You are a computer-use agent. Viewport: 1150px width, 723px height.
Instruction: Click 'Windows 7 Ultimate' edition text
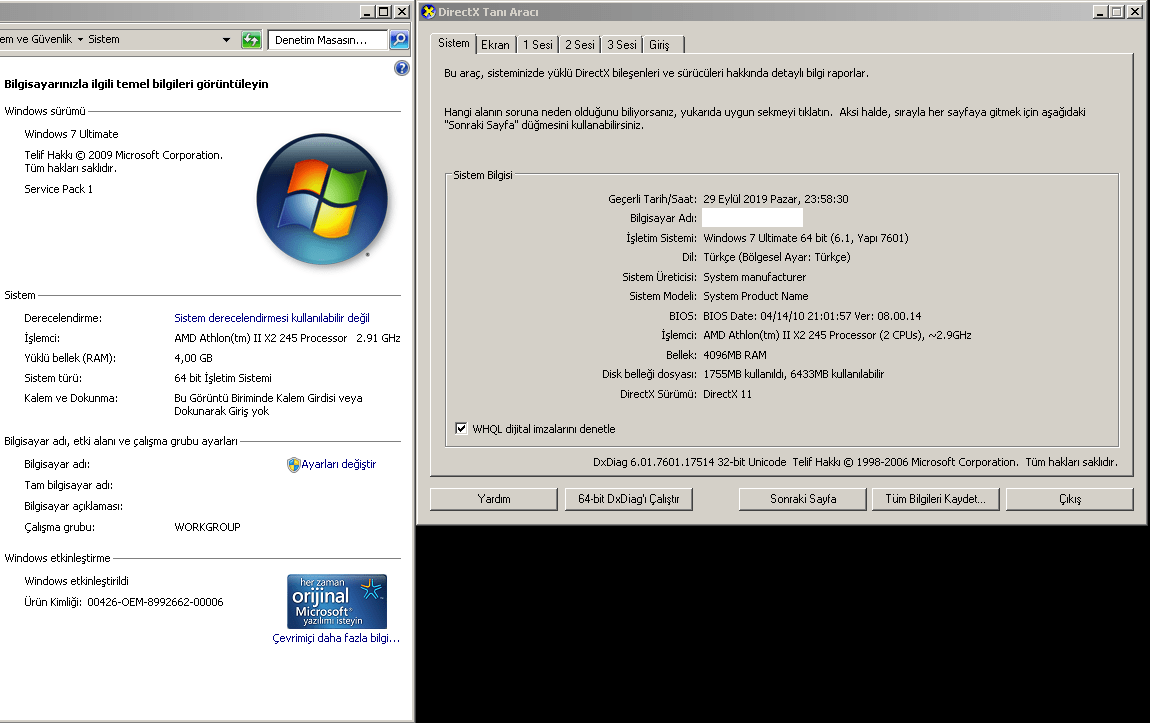pos(71,134)
